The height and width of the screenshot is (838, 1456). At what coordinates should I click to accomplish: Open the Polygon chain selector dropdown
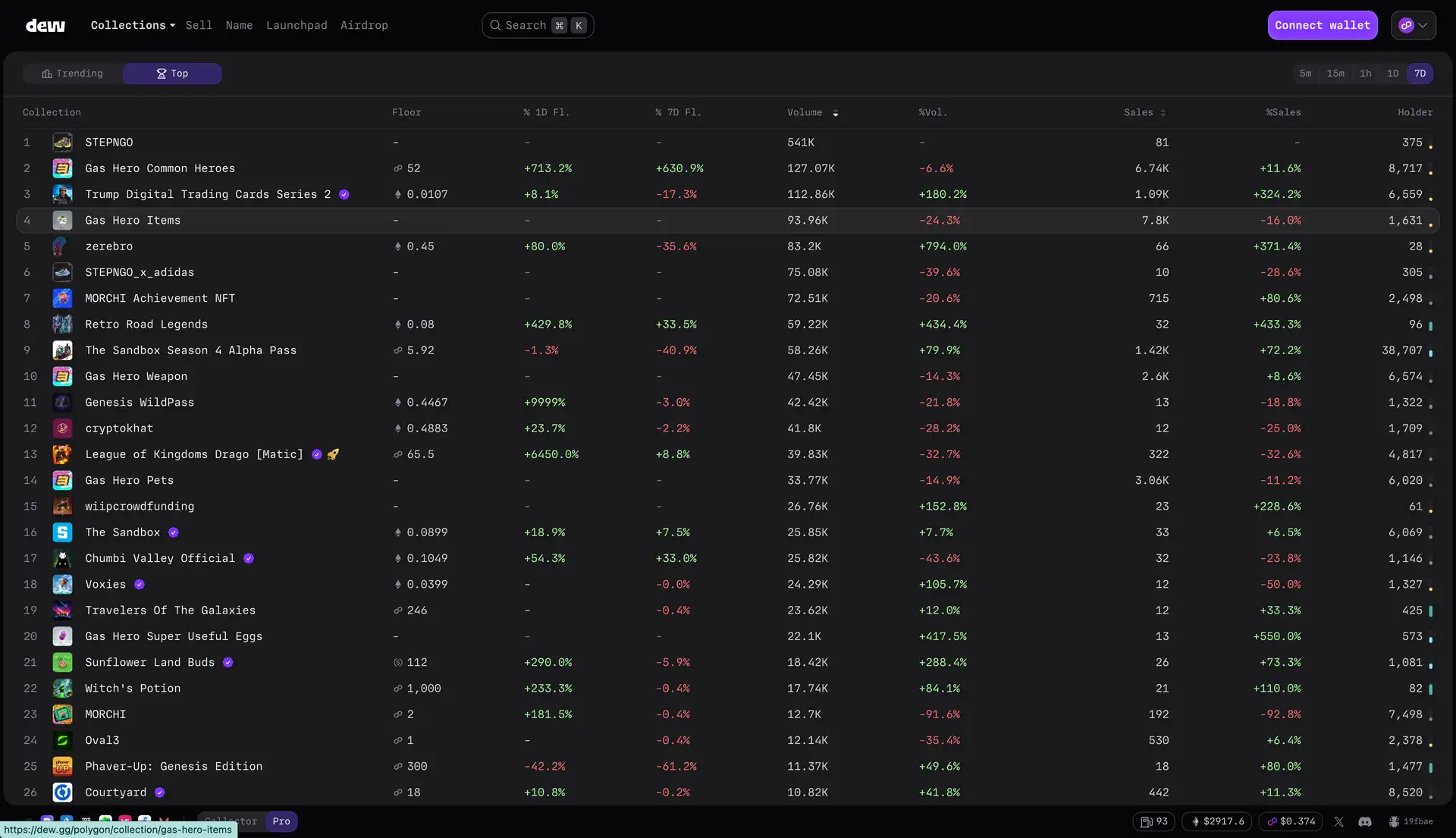1414,26
